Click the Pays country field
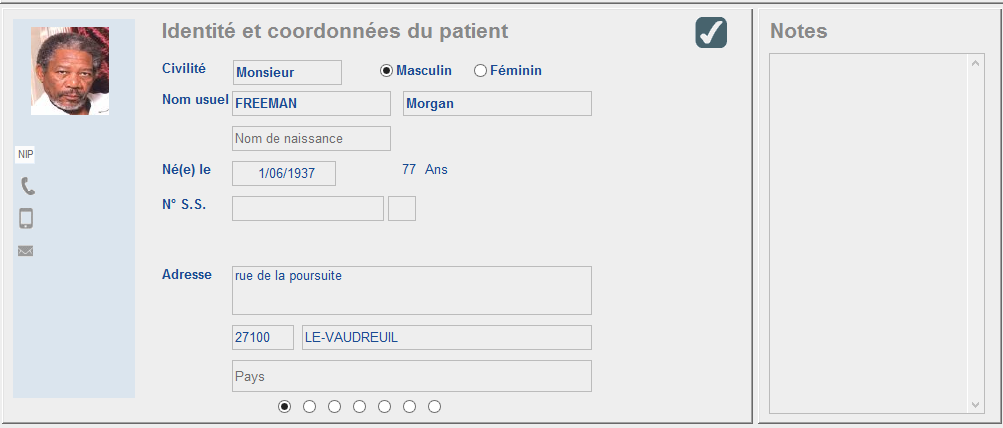The image size is (1003, 428). pyautogui.click(x=412, y=376)
